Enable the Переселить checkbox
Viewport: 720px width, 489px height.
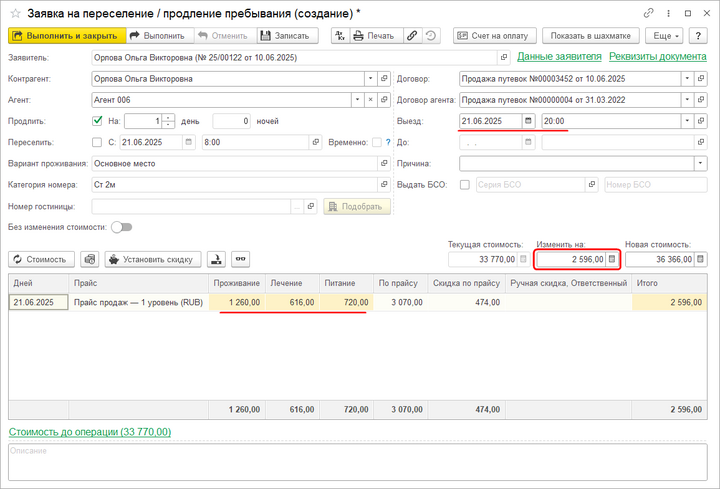[x=97, y=142]
